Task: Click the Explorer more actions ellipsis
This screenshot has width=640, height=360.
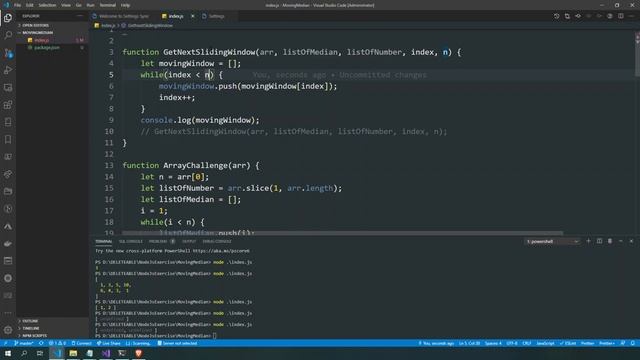Action: tap(80, 16)
